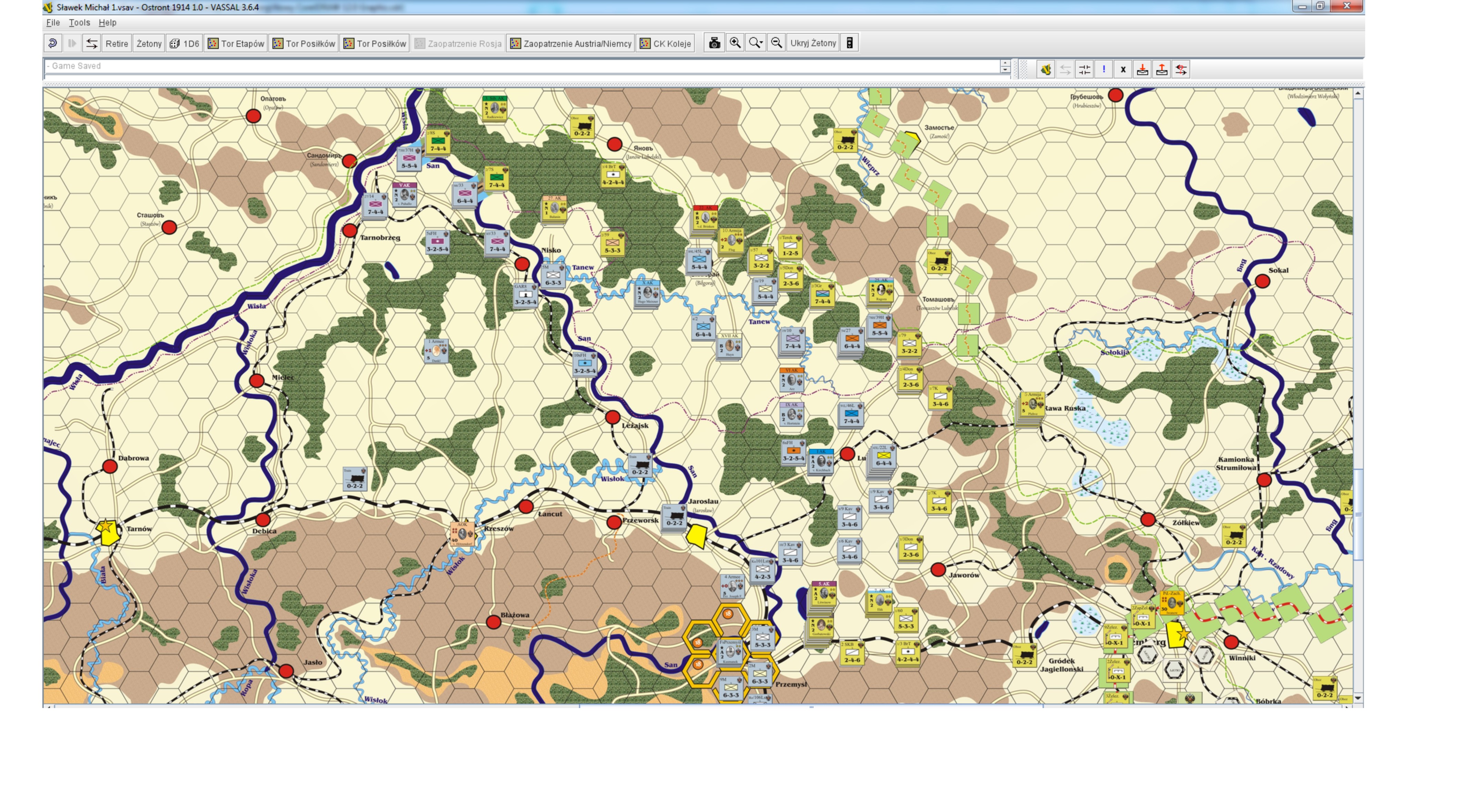Viewport: 1463px width, 812px height.
Task: Open the Tools menu
Action: pos(79,23)
